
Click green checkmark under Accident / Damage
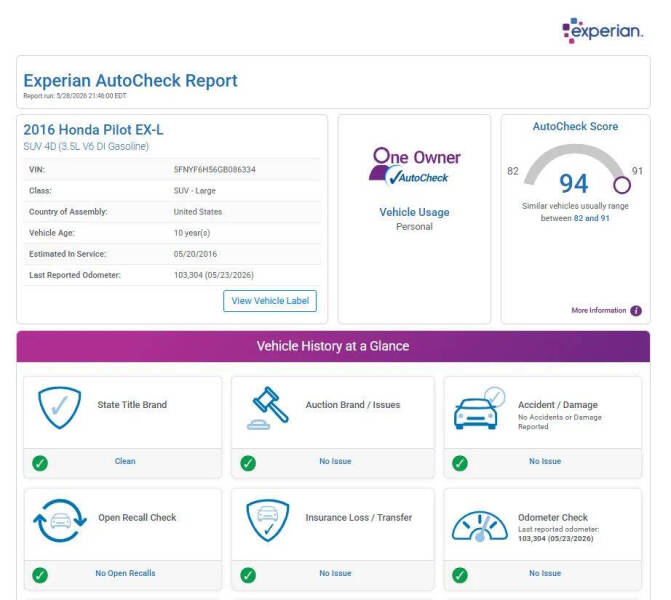(x=460, y=463)
